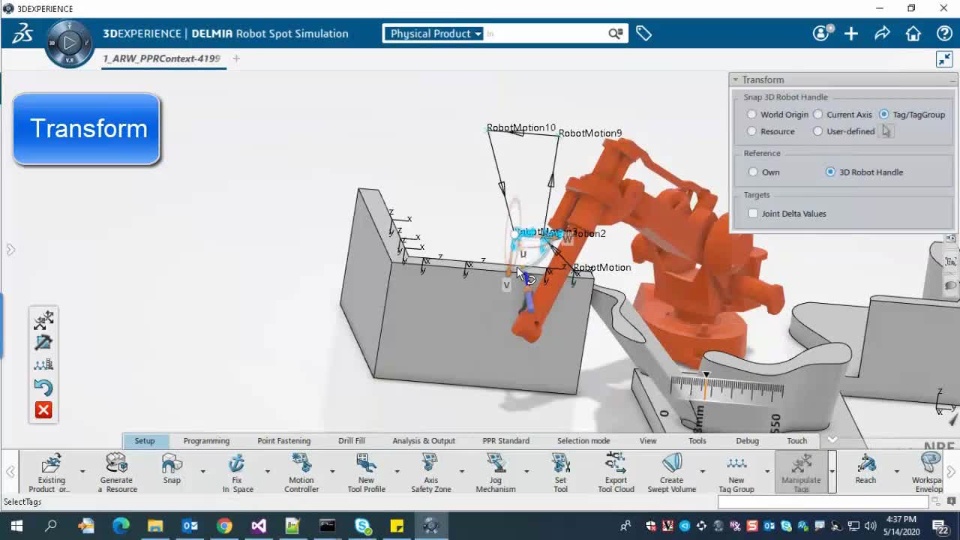Click in the top search field
Viewport: 960px width, 540px height.
point(545,34)
